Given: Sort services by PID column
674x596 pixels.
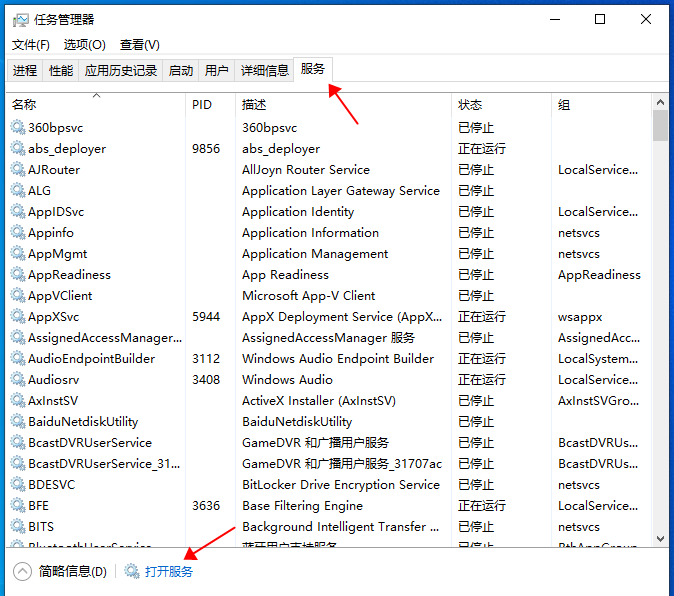Looking at the screenshot, I should coord(202,105).
